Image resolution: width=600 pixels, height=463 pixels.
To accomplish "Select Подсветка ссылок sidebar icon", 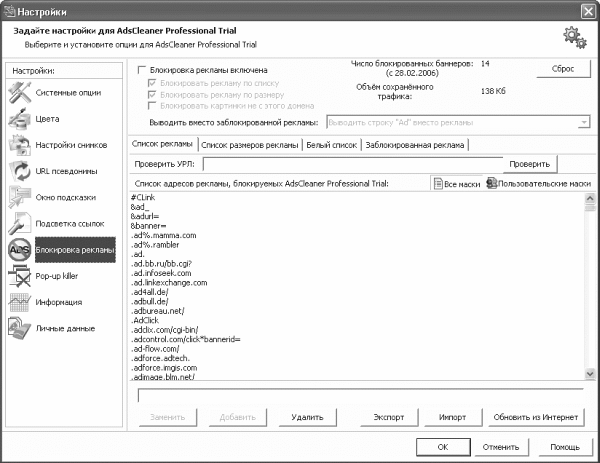I will [20, 223].
